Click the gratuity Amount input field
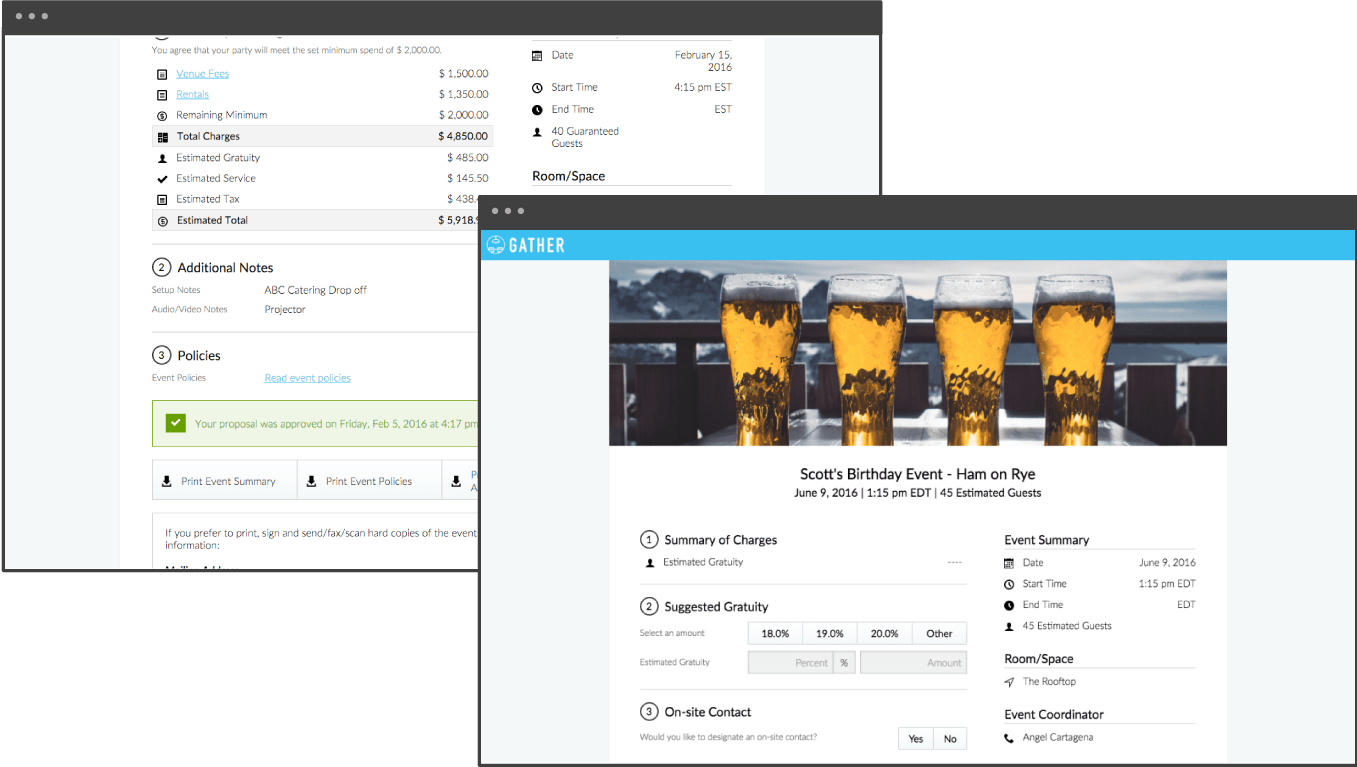The height and width of the screenshot is (767, 1357). click(x=913, y=662)
